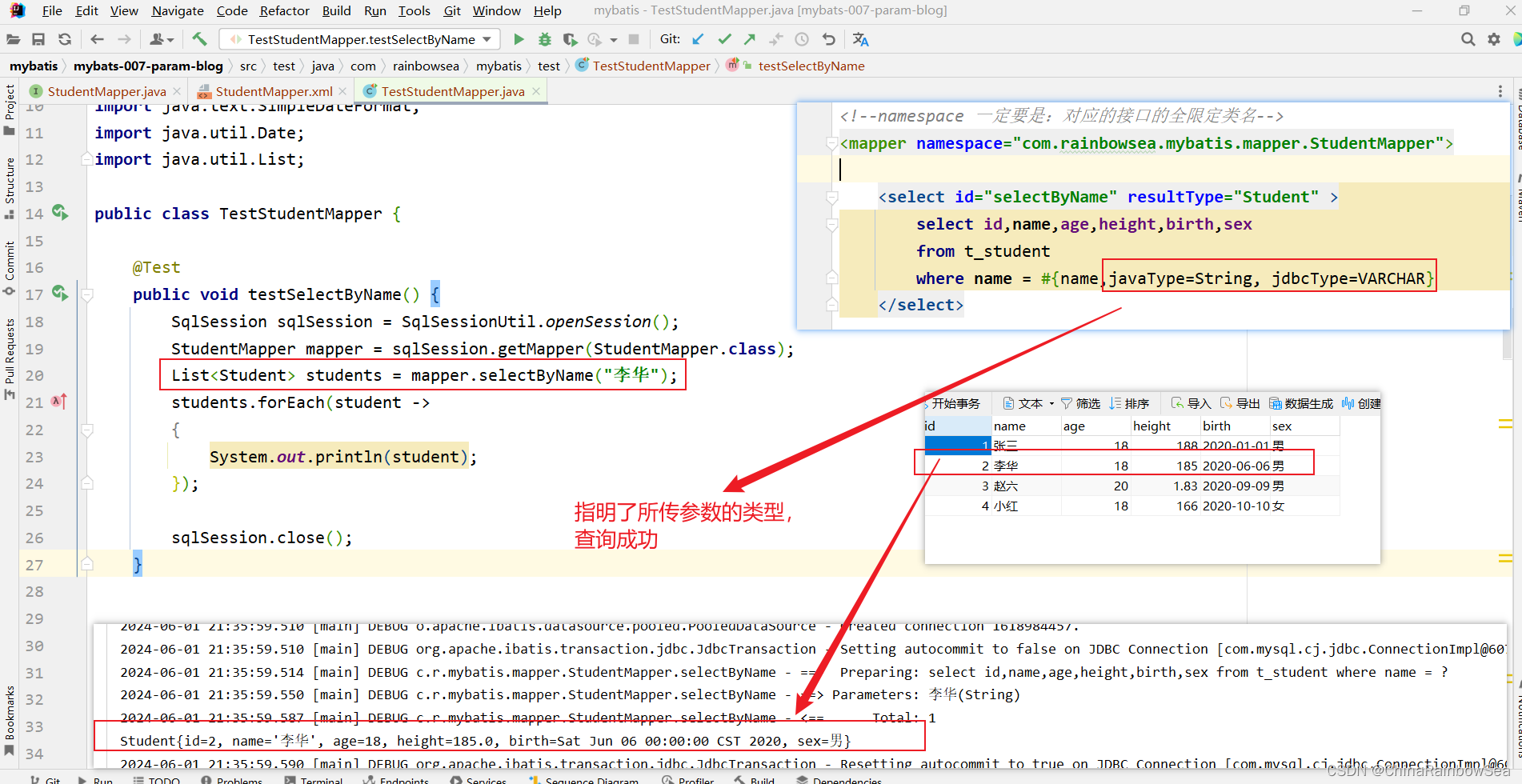
Task: Open Search Everywhere magnifier icon
Action: (1468, 39)
